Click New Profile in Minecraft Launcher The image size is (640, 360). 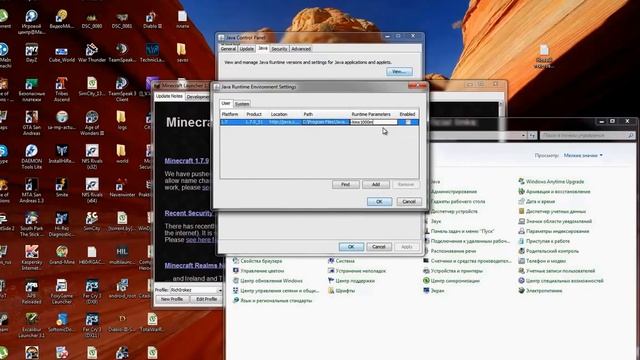click(x=172, y=299)
